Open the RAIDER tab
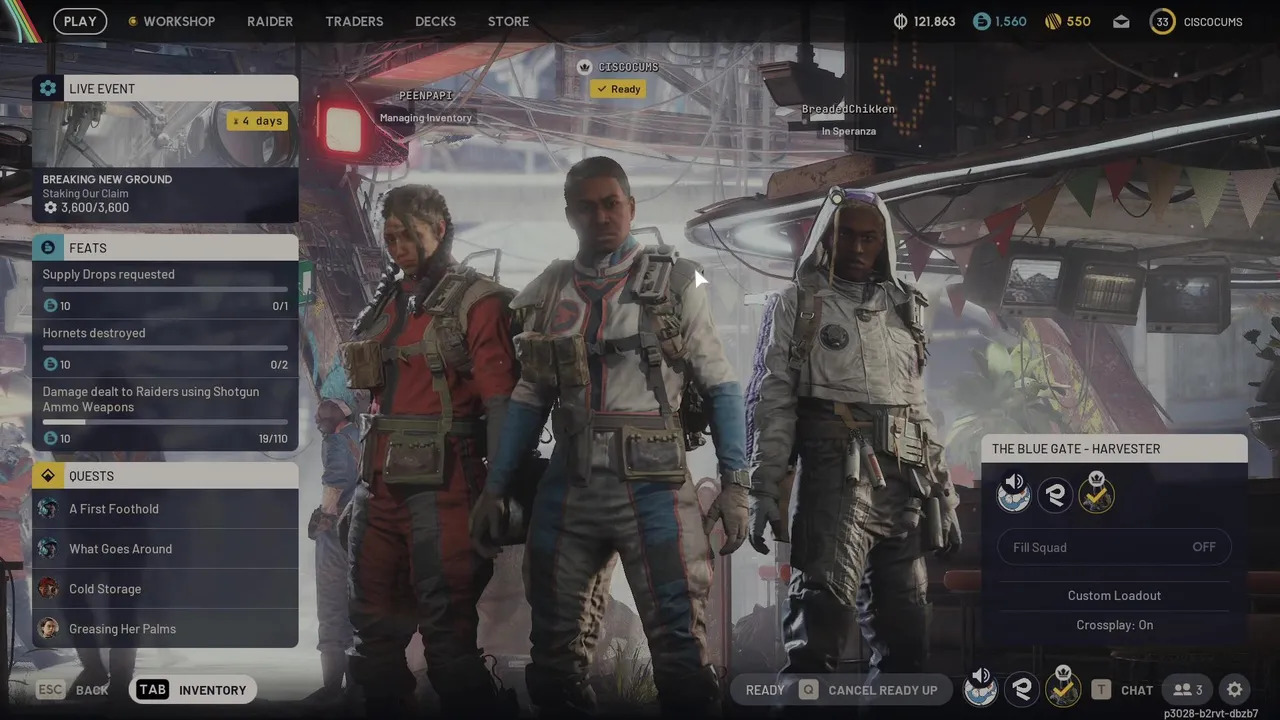The width and height of the screenshot is (1280, 720). [x=270, y=21]
